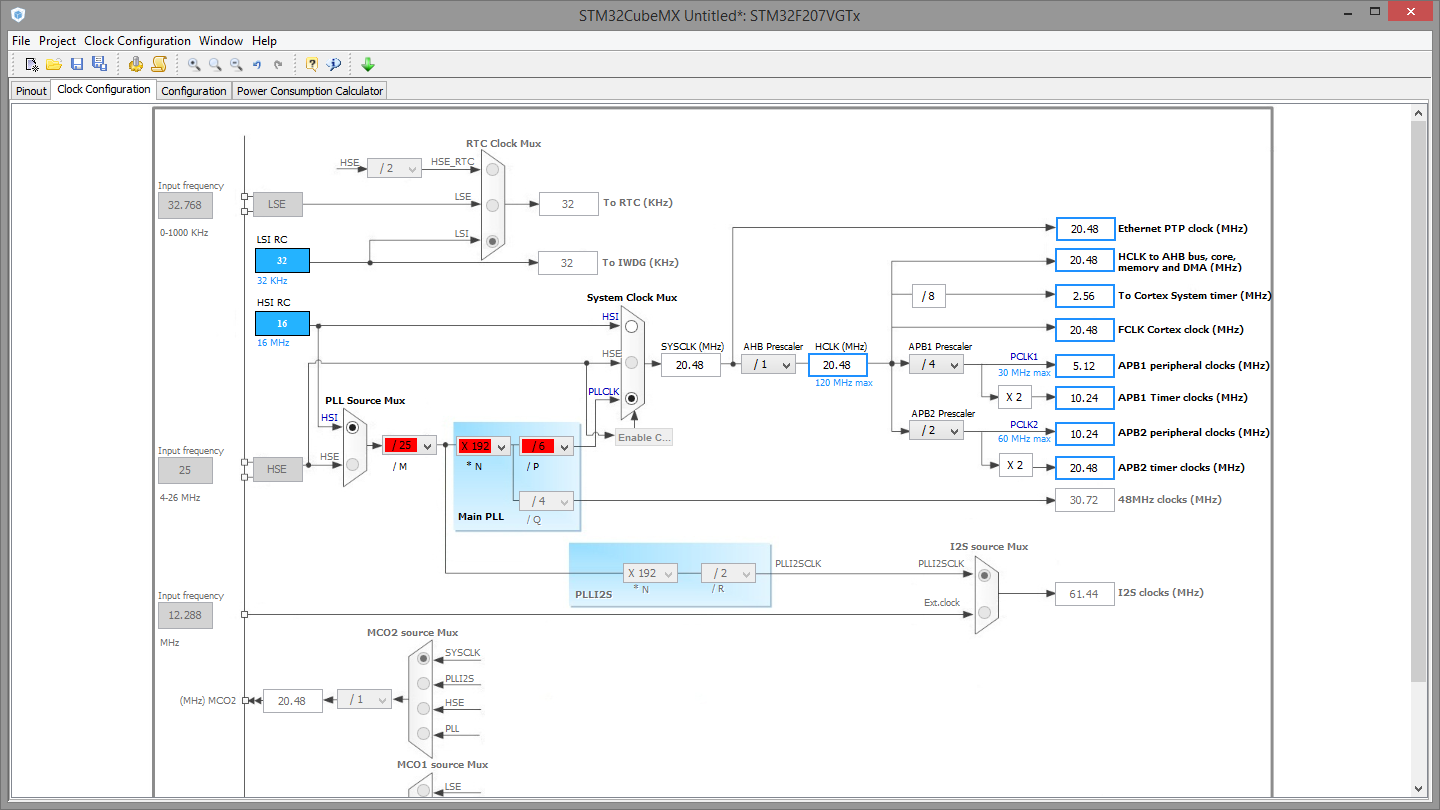Open the PLLI2S /R divider dropdown
The image size is (1440, 810).
pyautogui.click(x=728, y=573)
